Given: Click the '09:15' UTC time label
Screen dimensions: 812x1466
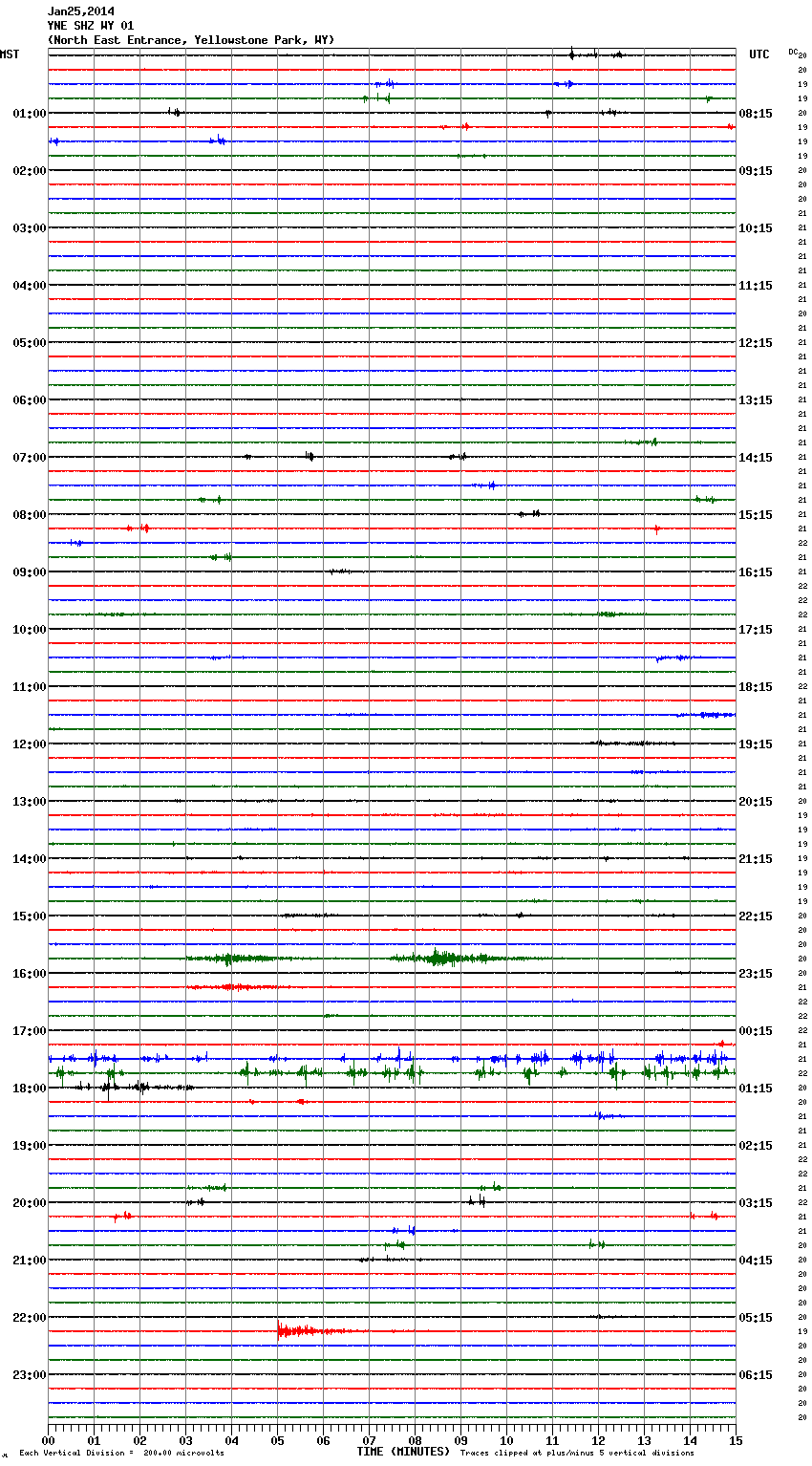Looking at the screenshot, I should (x=756, y=171).
